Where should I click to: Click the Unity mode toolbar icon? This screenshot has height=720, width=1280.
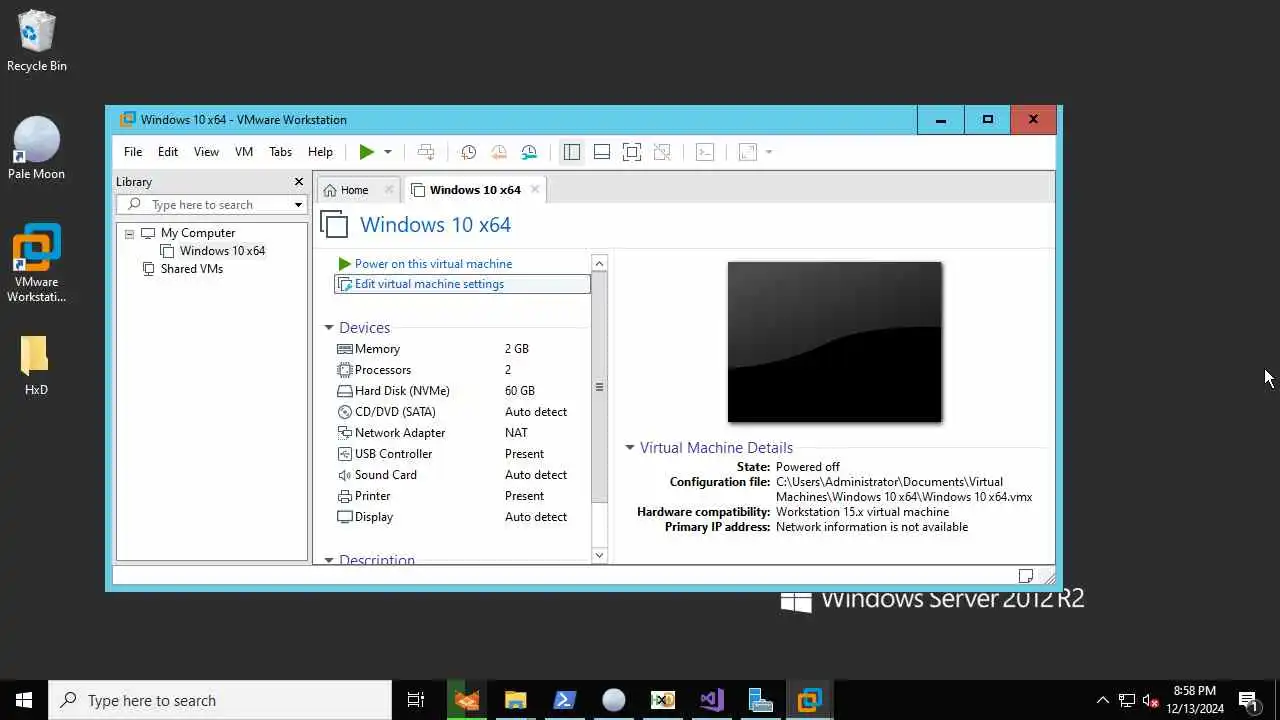click(x=662, y=152)
